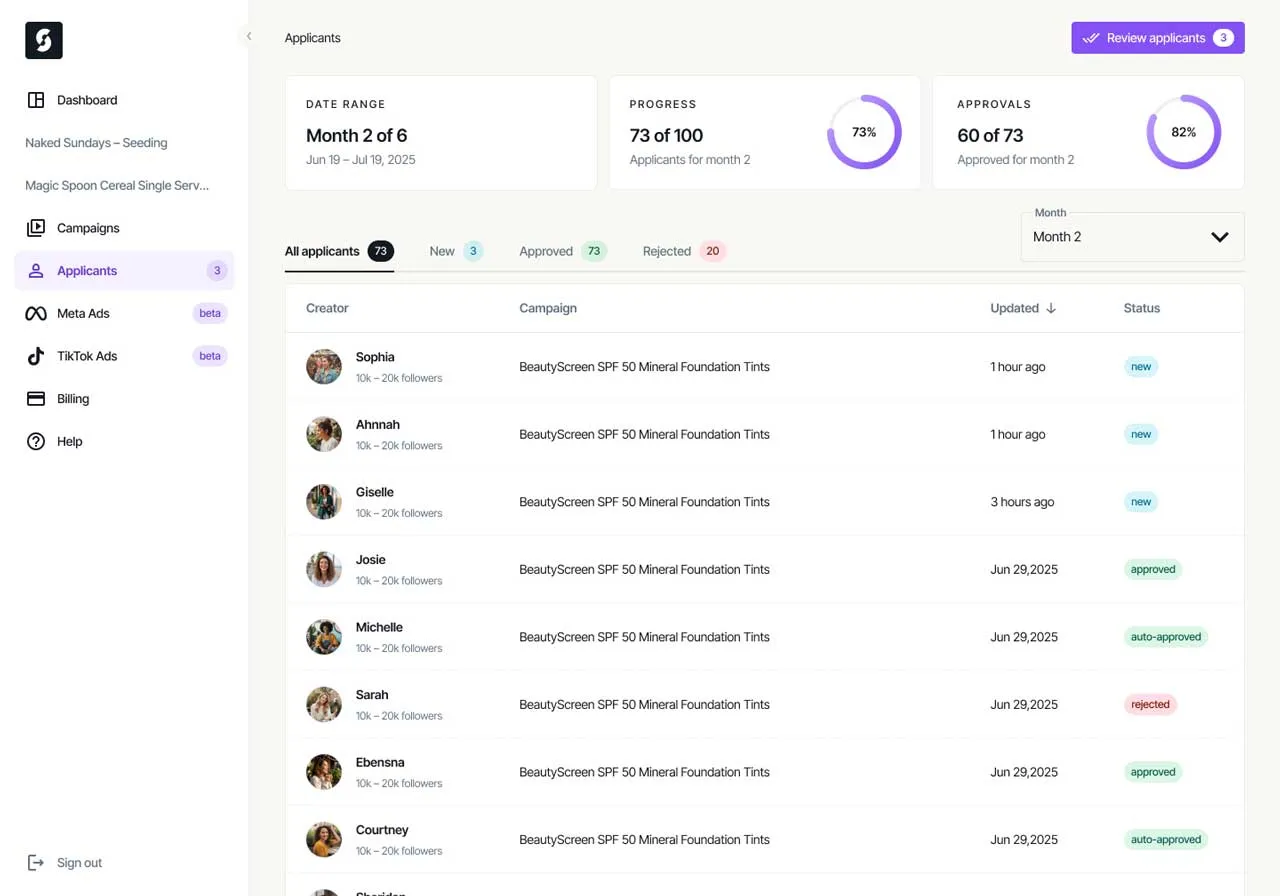Click the 82% approvals progress ring
The height and width of the screenshot is (896, 1280).
(x=1184, y=131)
